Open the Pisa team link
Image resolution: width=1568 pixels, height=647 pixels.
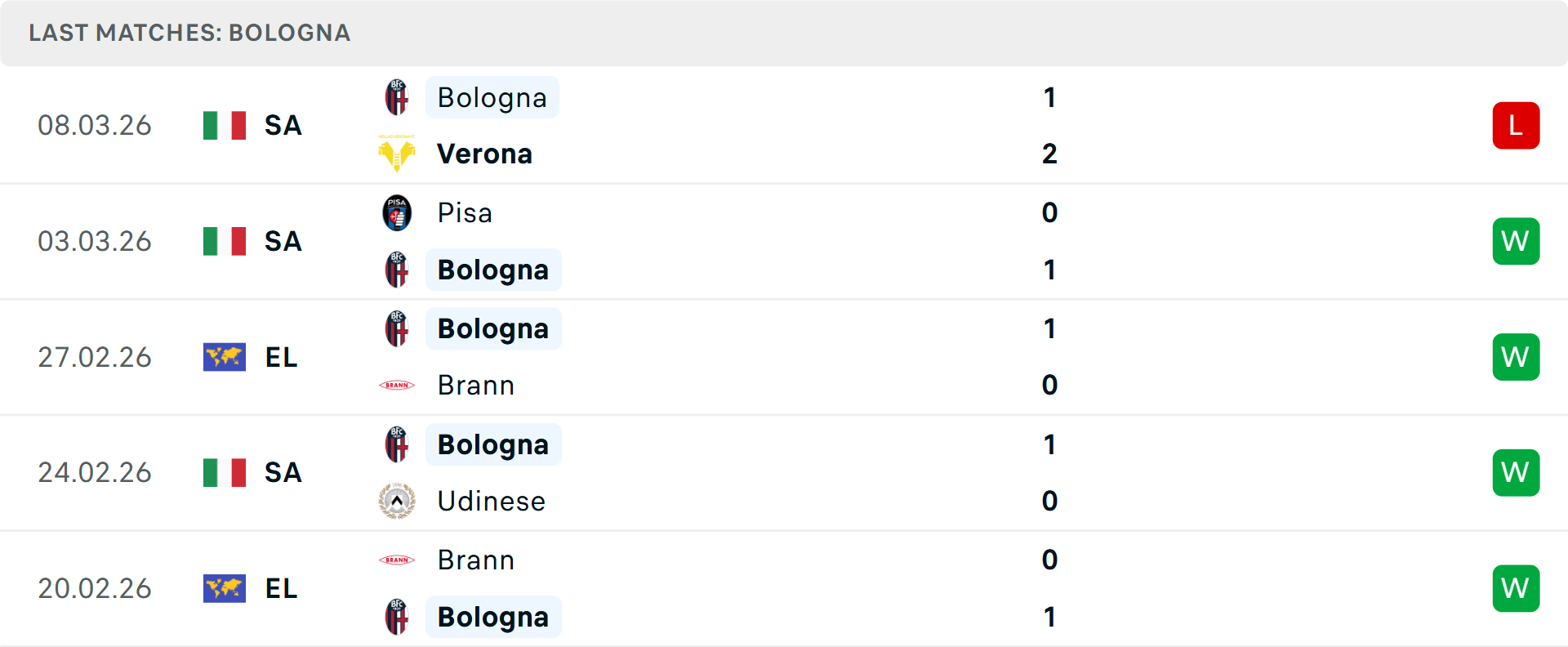click(465, 213)
